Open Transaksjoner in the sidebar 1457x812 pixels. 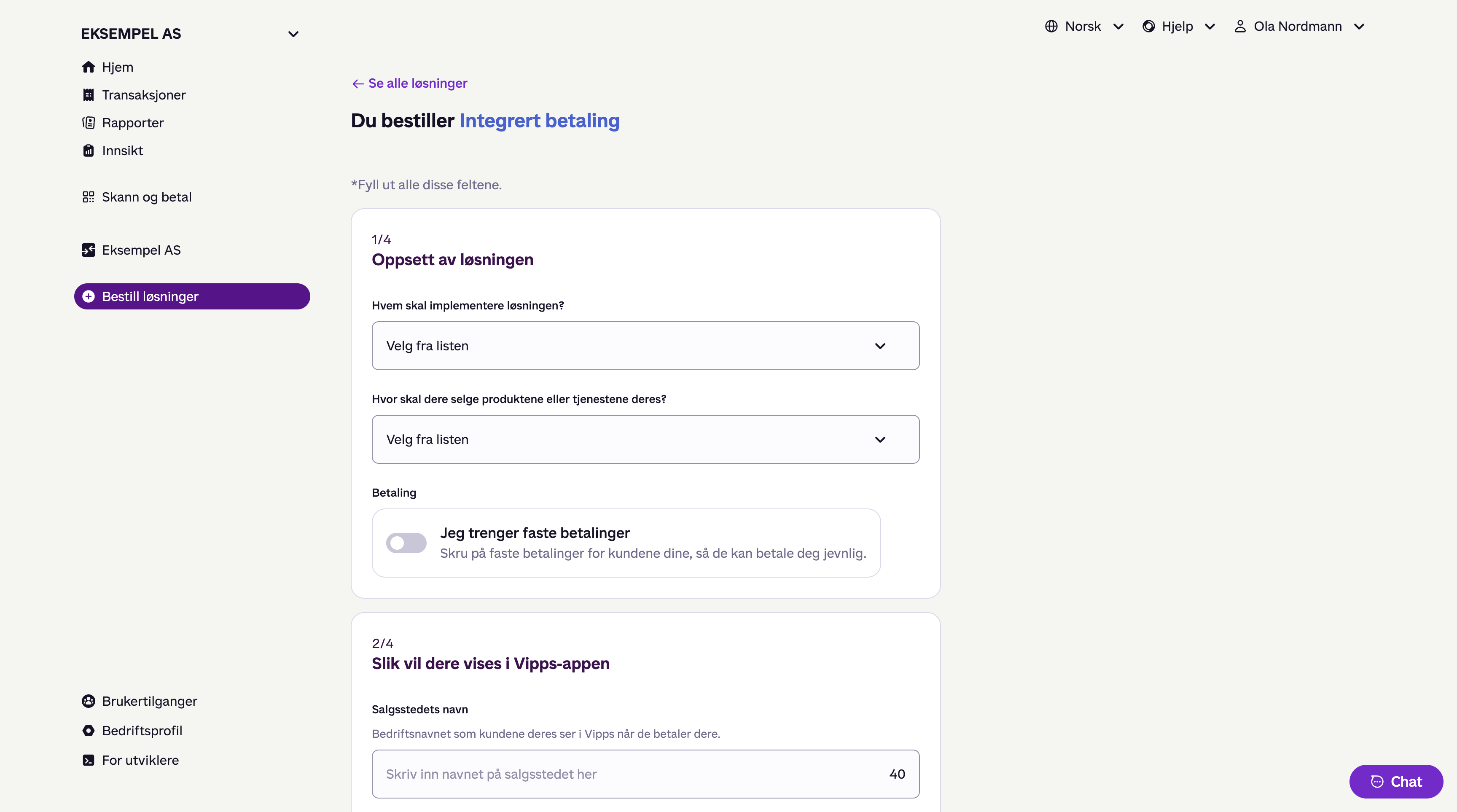tap(192, 95)
